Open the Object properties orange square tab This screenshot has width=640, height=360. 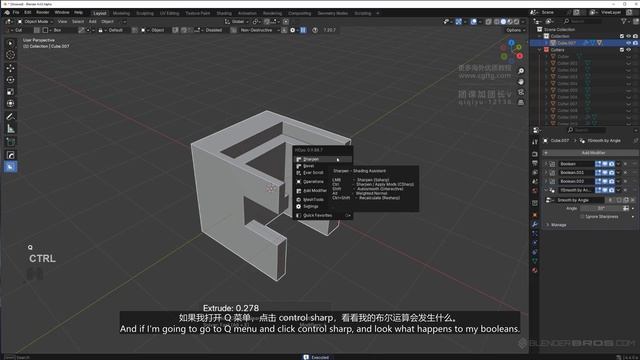535,215
